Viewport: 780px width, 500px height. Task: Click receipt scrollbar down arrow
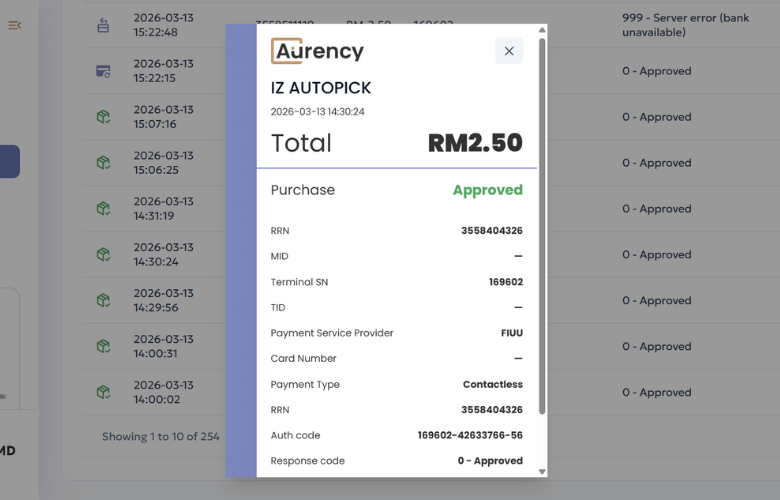click(542, 472)
